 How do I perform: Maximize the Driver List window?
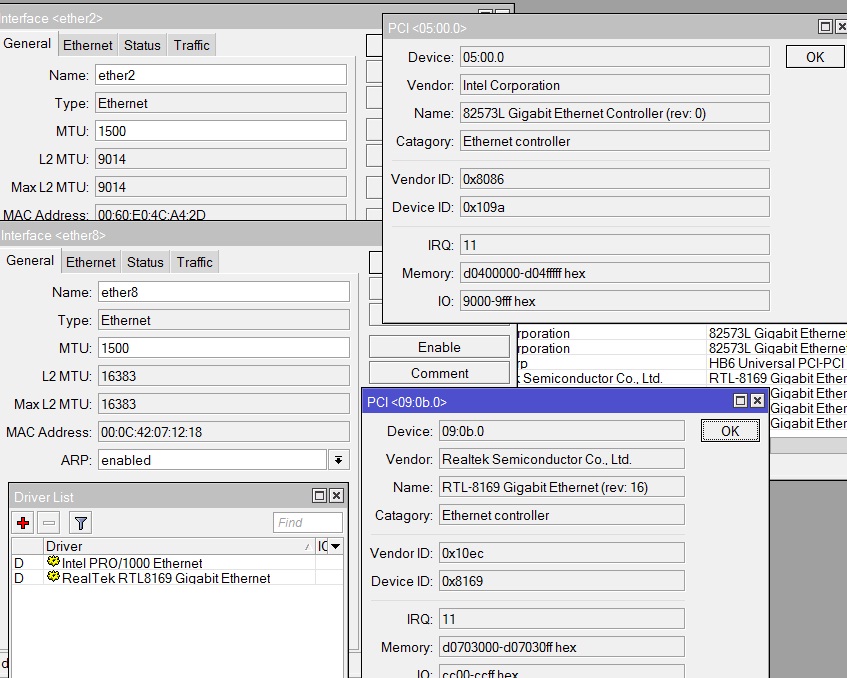point(319,495)
